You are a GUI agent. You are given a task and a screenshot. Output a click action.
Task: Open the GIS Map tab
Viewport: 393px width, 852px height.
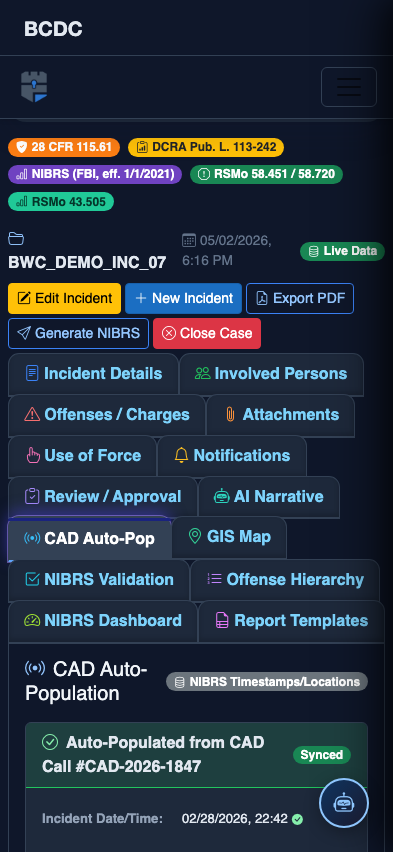point(229,537)
